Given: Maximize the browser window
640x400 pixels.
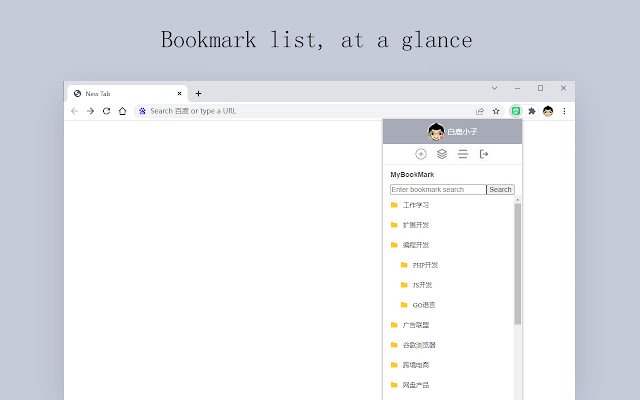Looking at the screenshot, I should tap(540, 88).
